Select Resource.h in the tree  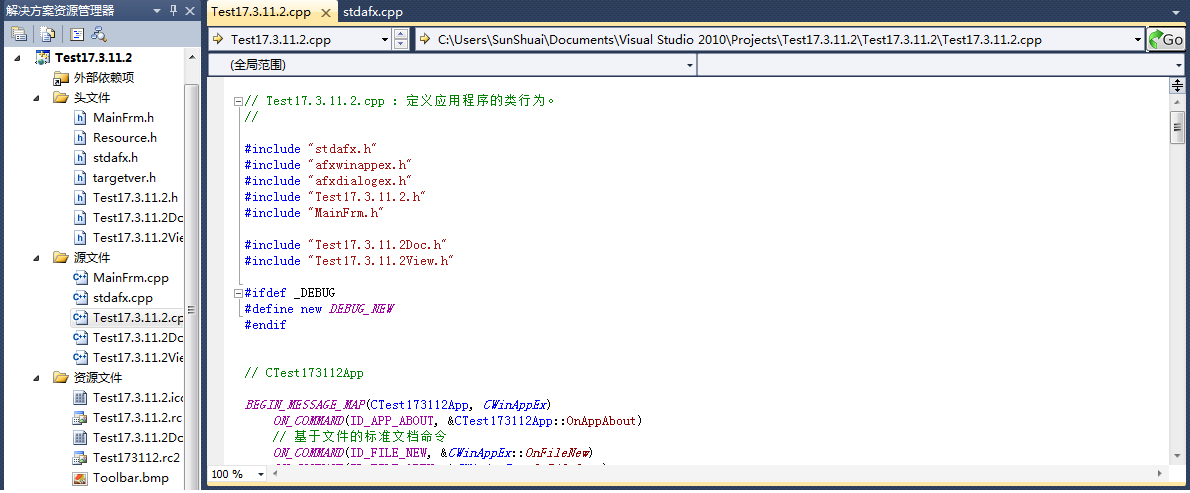124,138
